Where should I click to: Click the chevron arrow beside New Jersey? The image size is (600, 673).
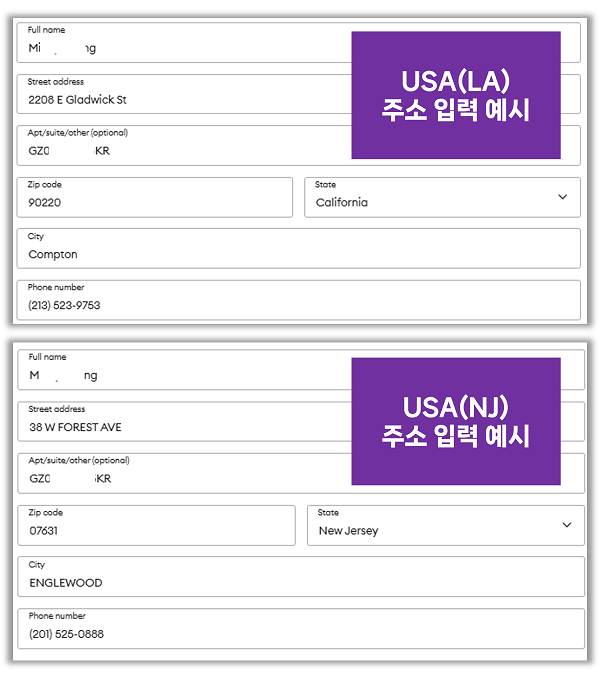coord(567,525)
